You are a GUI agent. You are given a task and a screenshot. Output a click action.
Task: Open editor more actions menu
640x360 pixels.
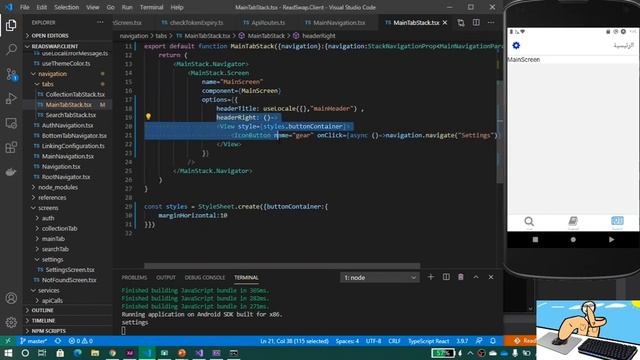click(x=491, y=23)
